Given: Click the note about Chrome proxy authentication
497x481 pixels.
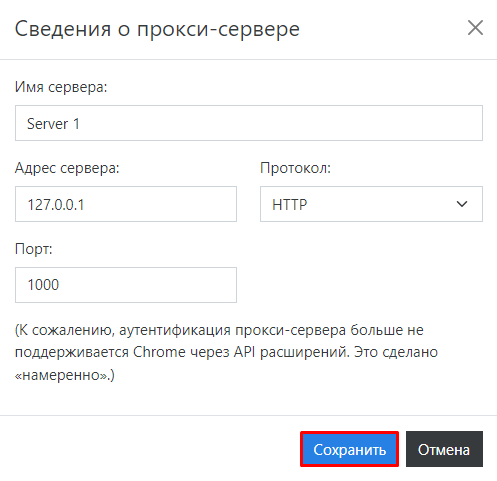Looking at the screenshot, I should [226, 353].
